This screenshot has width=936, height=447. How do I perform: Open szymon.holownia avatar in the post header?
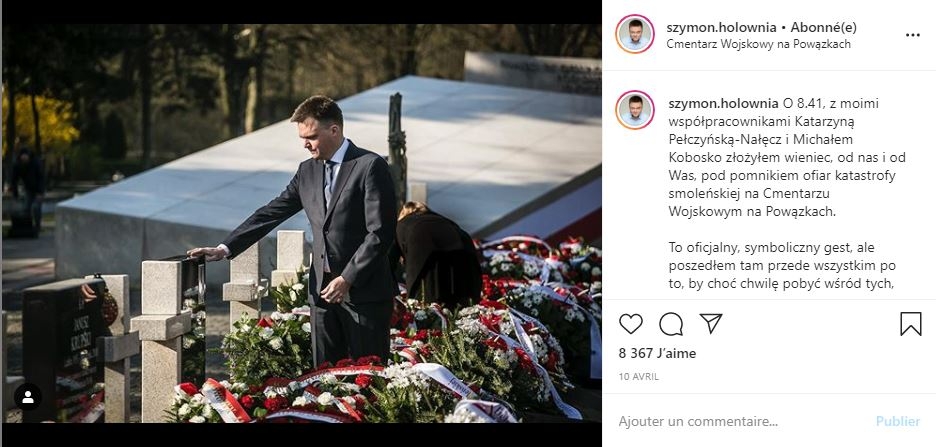pos(635,34)
